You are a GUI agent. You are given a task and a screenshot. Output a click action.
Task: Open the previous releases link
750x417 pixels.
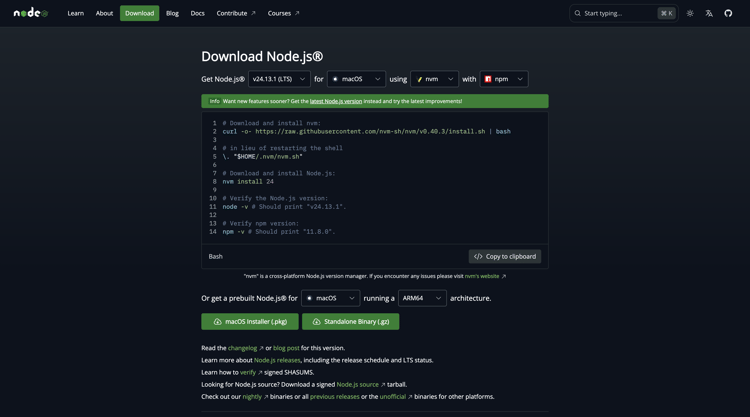(334, 396)
